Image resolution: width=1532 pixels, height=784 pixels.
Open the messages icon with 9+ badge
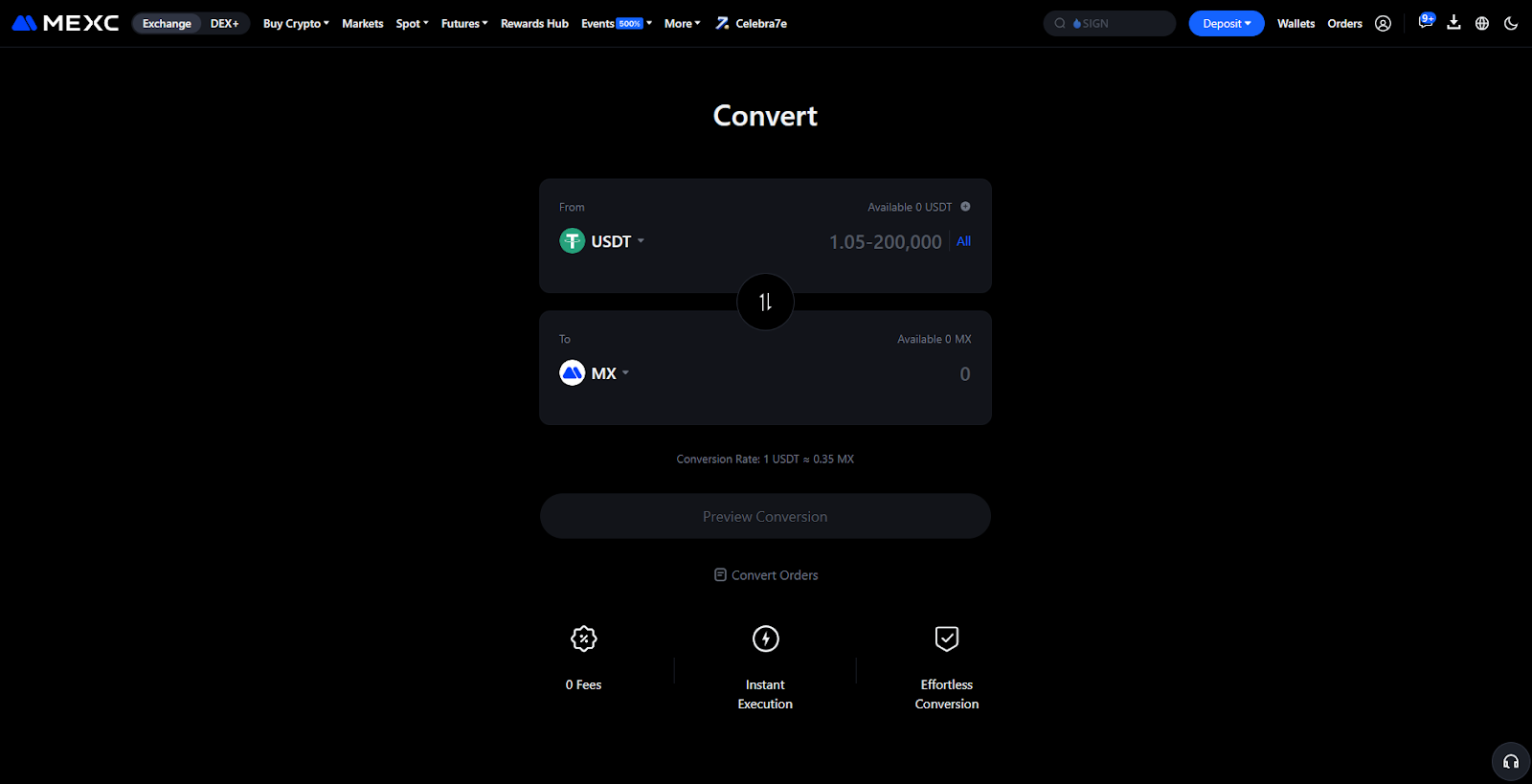coord(1426,22)
